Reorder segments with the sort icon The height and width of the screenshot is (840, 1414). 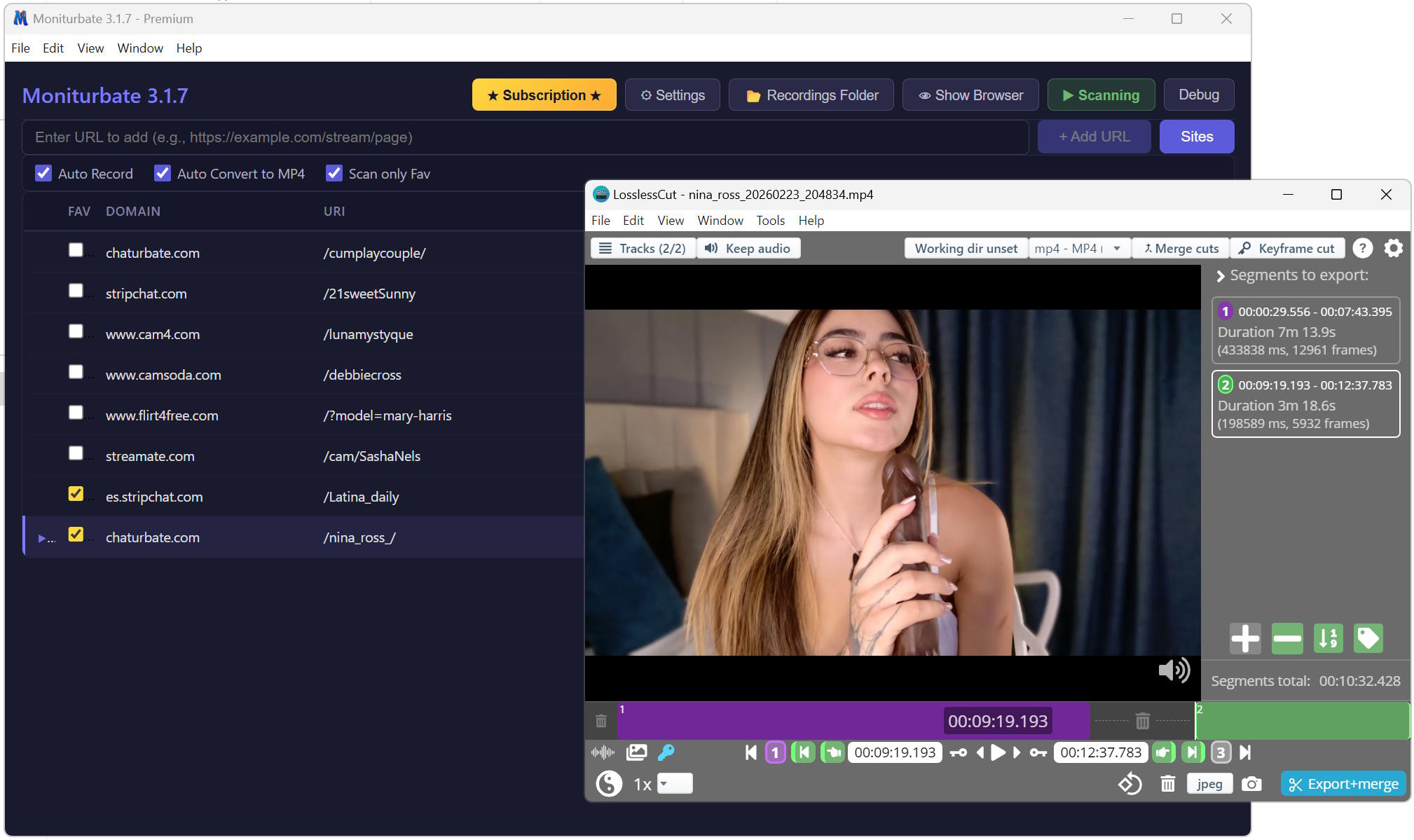pos(1328,638)
